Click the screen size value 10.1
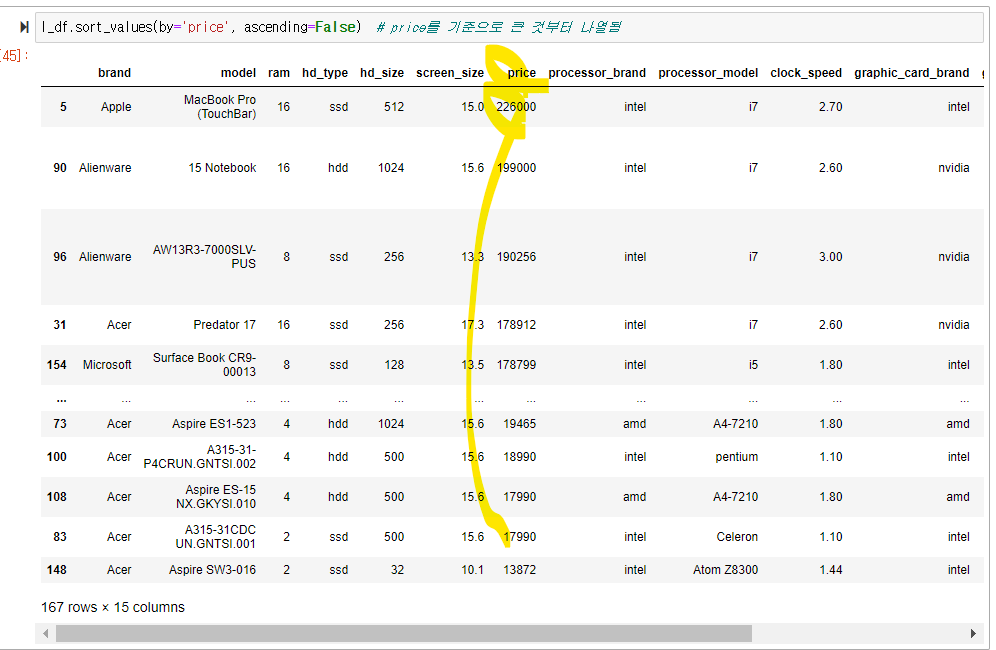Viewport: 996px width, 650px height. pos(473,570)
